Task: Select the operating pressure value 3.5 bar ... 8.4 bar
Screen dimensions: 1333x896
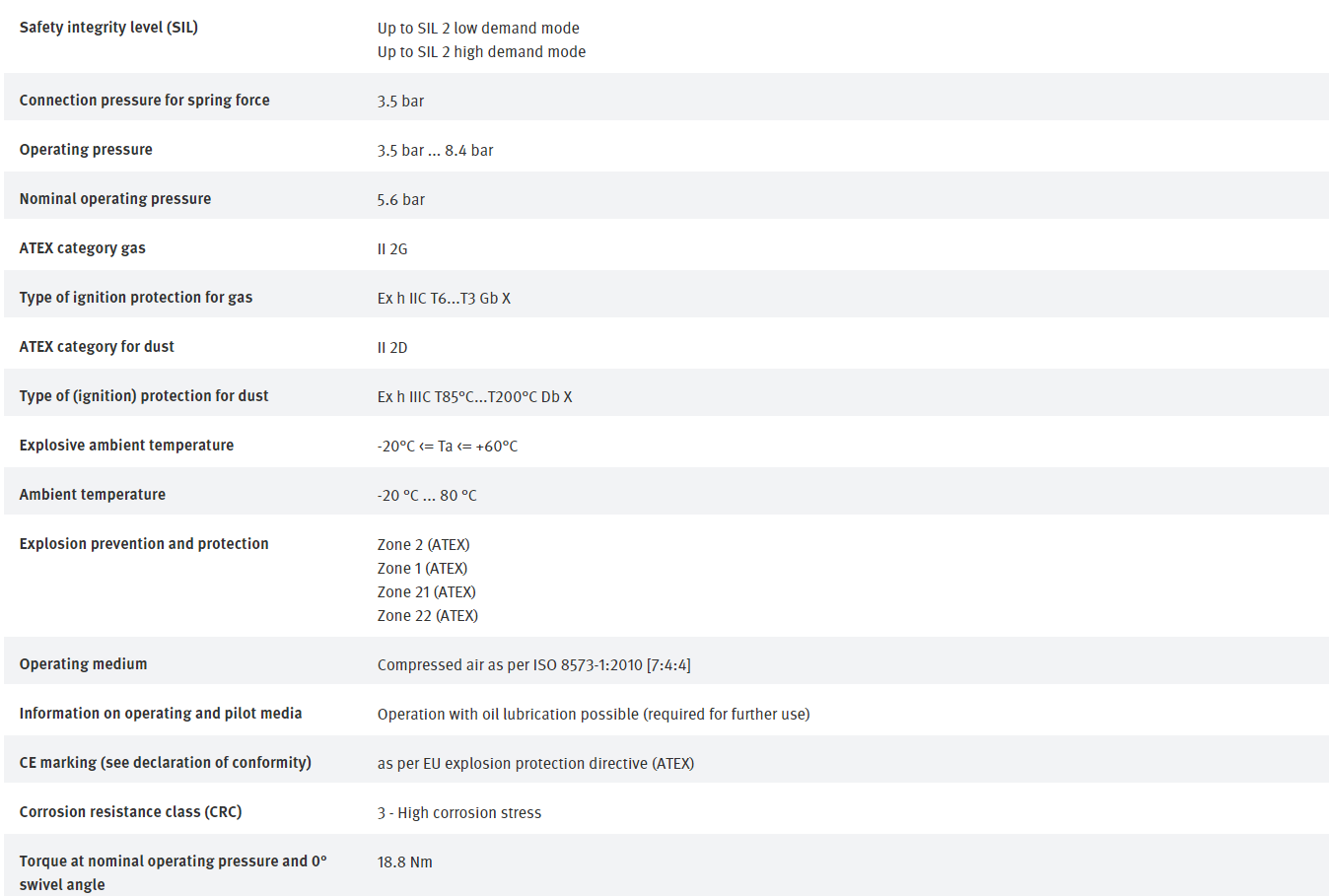Action: point(435,151)
